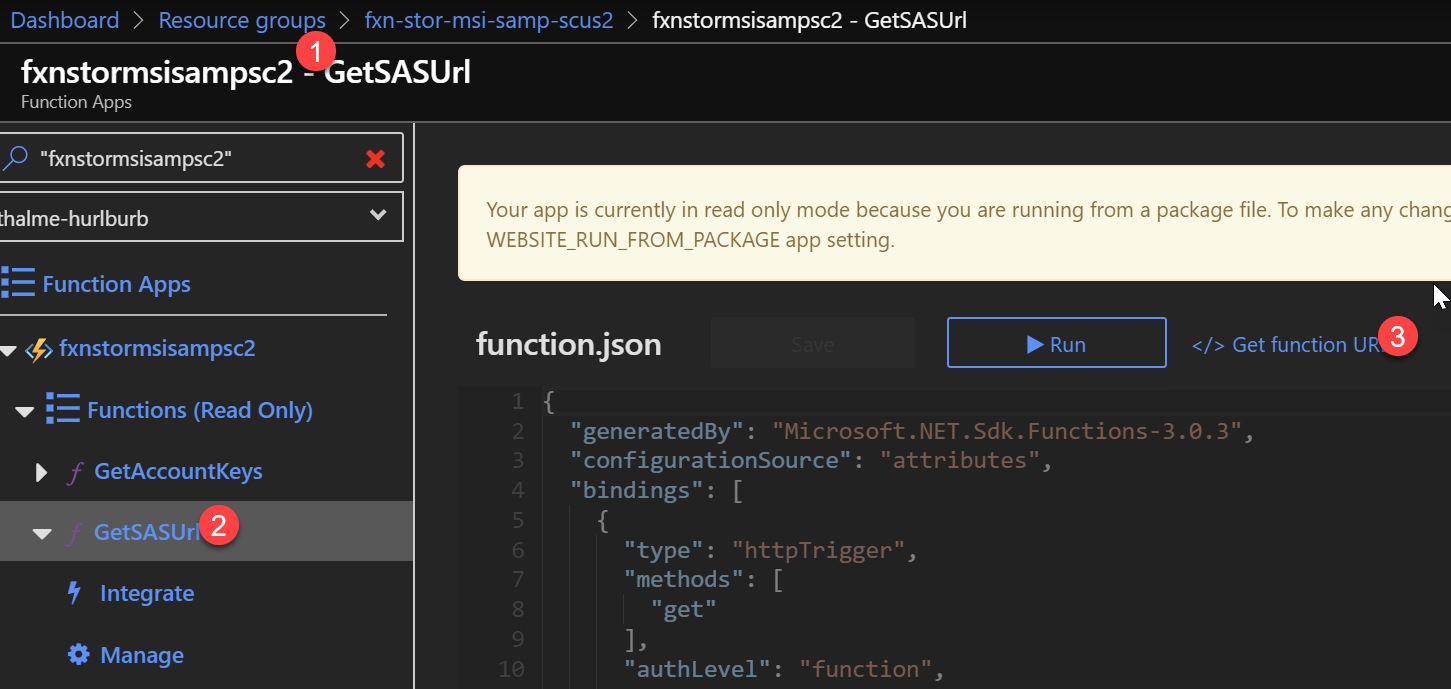This screenshot has height=689, width=1451.
Task: Open Manage under GetSASUrl
Action: (x=142, y=656)
